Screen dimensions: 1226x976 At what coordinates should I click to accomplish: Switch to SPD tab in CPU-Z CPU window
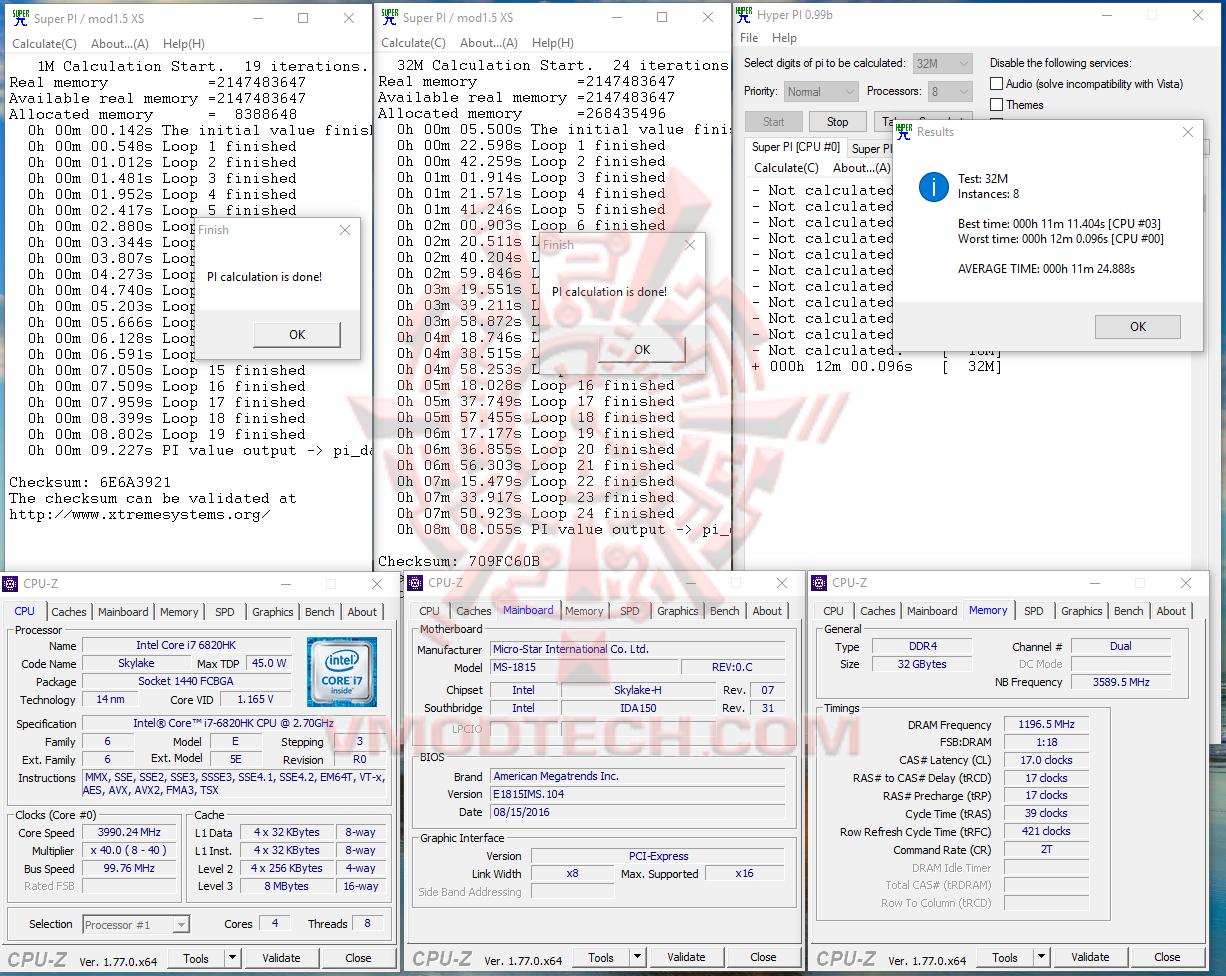tap(225, 612)
